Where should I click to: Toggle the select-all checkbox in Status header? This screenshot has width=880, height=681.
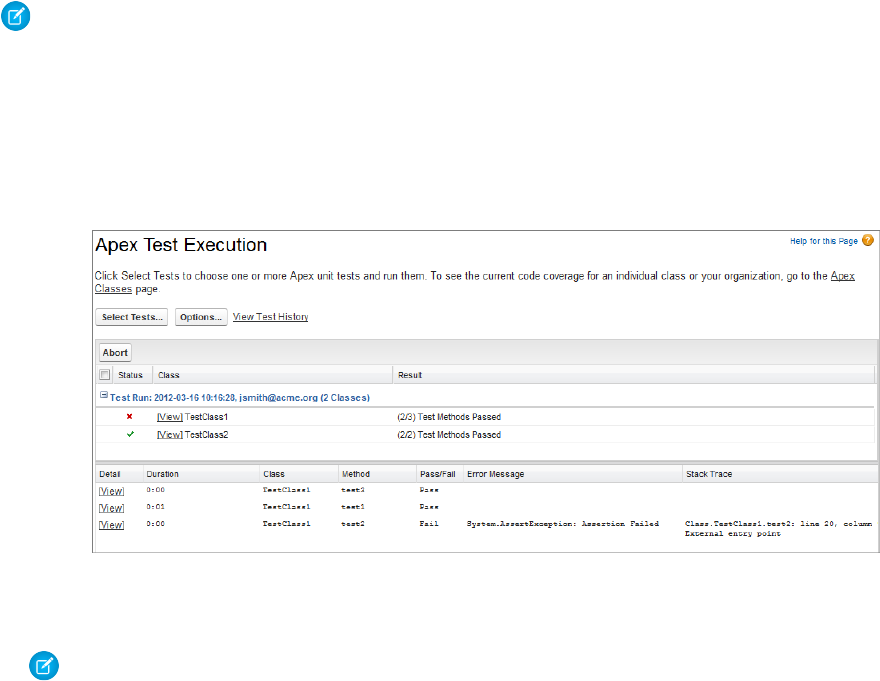(x=105, y=375)
